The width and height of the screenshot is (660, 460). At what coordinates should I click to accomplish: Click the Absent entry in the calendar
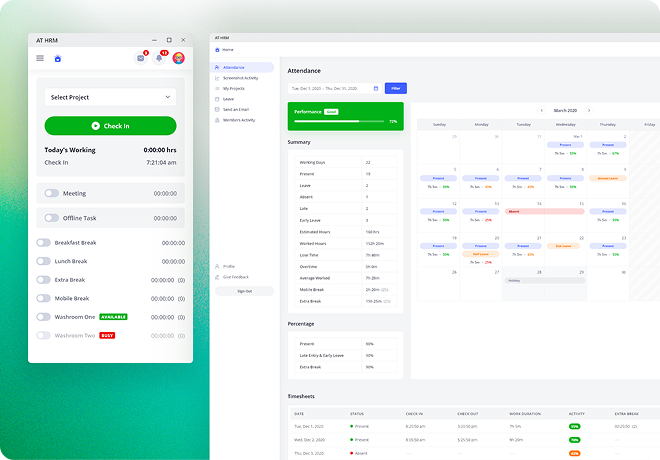pos(545,211)
